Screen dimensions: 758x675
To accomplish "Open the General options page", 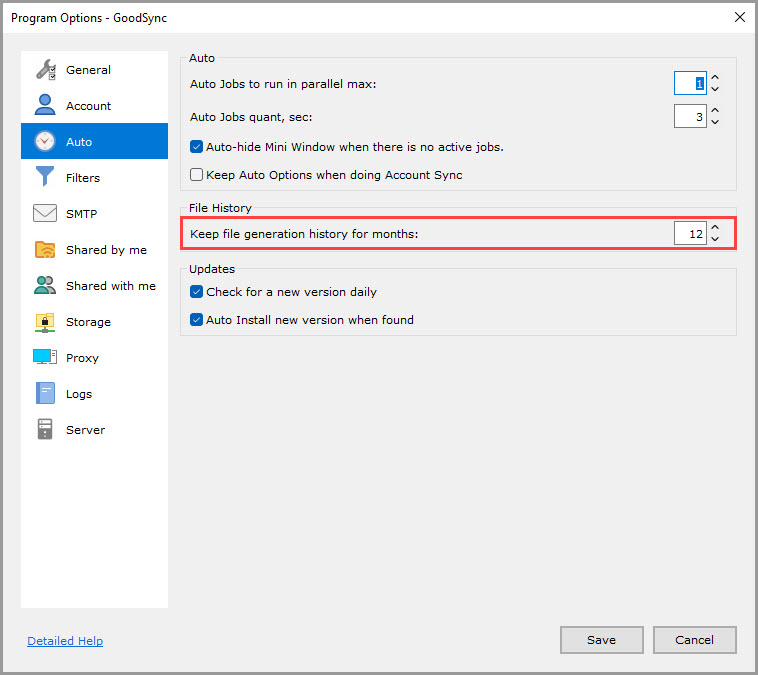I will point(94,70).
